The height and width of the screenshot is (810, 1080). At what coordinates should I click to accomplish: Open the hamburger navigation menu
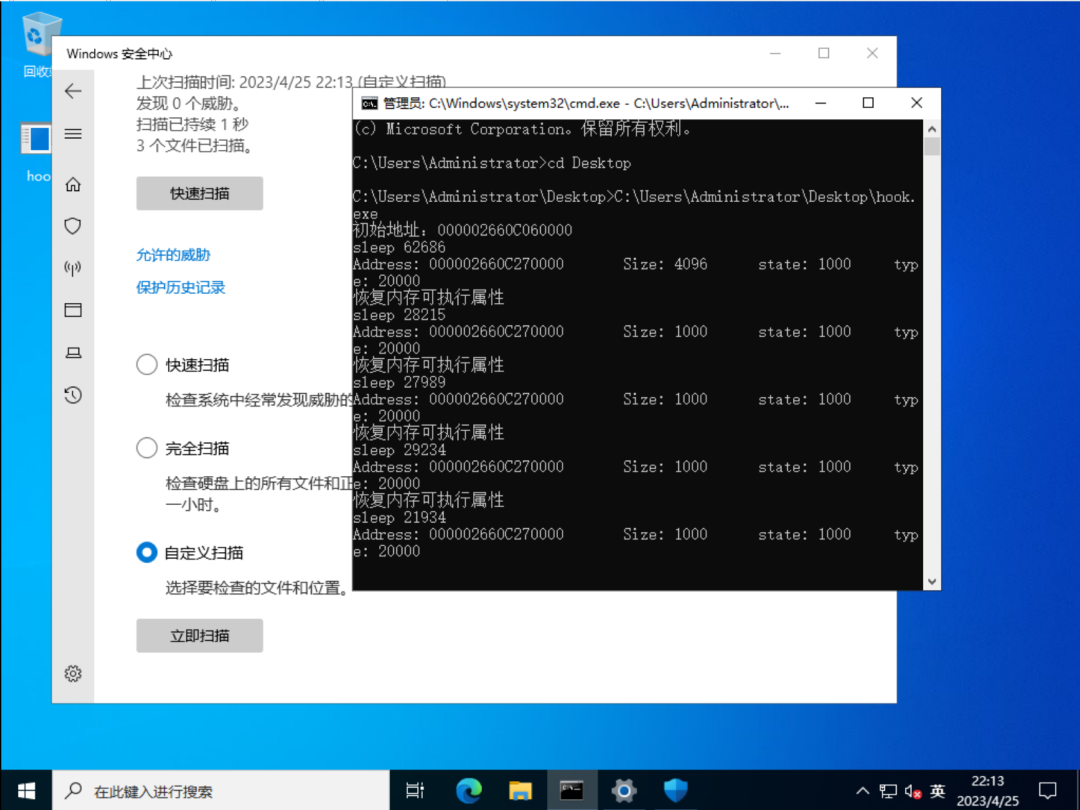73,134
